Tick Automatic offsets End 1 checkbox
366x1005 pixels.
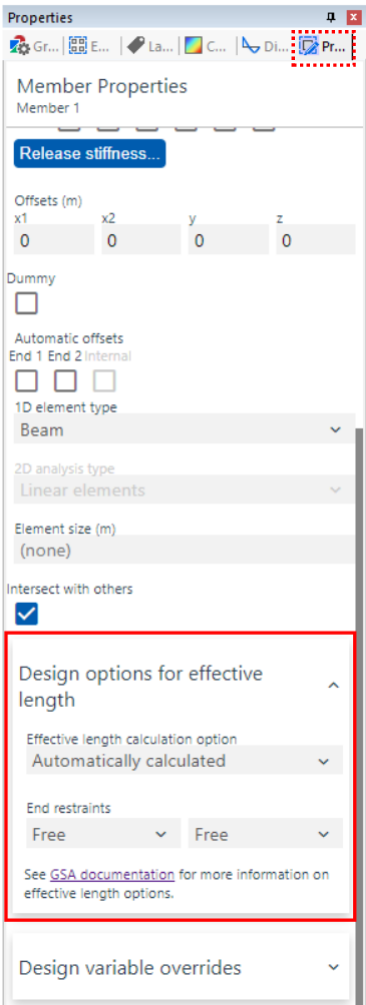click(26, 381)
